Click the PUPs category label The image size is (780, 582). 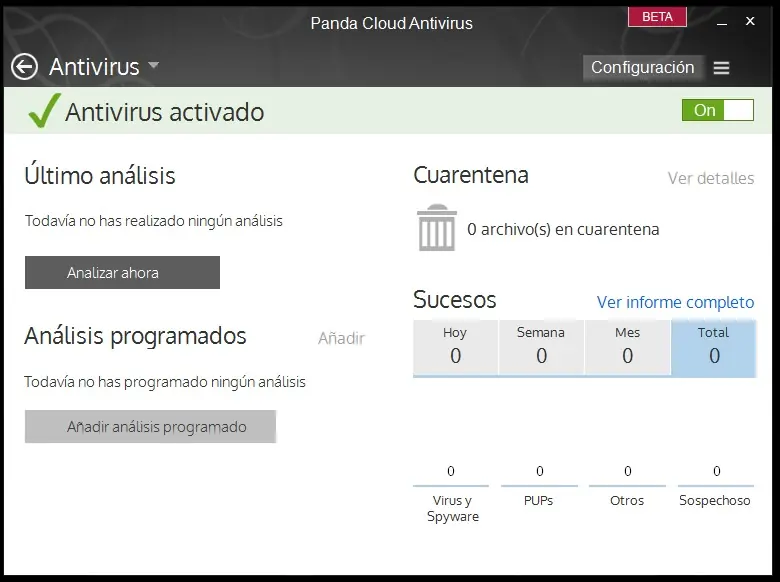click(x=539, y=500)
